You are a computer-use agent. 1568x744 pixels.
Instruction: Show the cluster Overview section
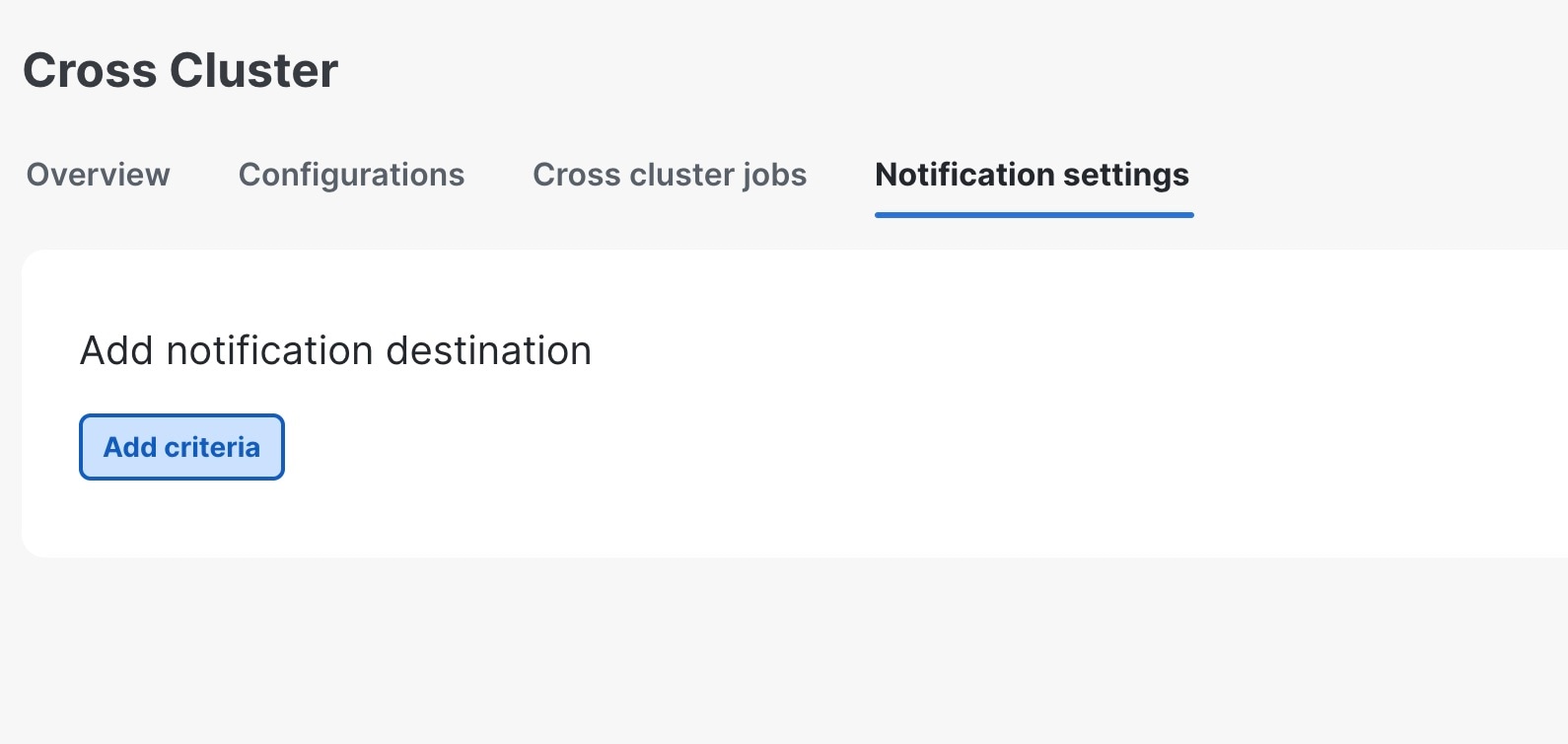click(98, 175)
